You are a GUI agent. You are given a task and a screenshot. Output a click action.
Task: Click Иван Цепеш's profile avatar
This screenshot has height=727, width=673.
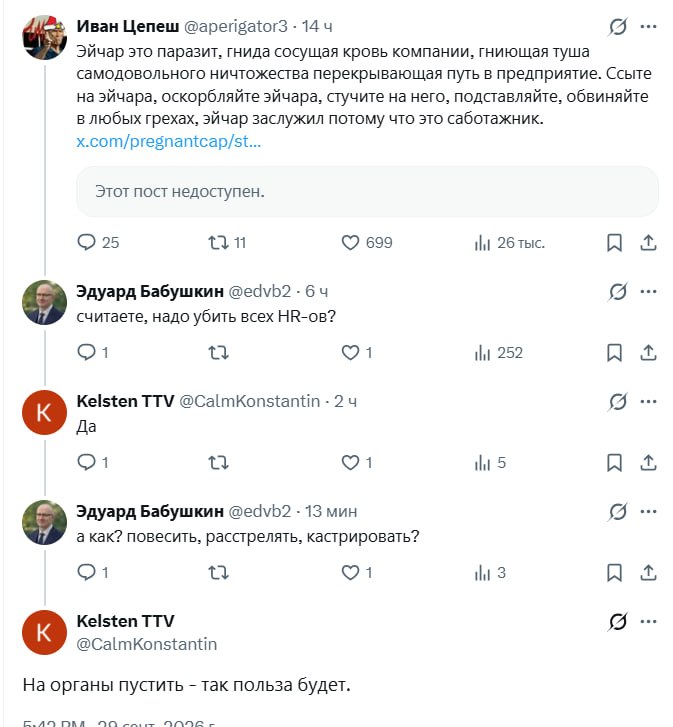point(44,37)
